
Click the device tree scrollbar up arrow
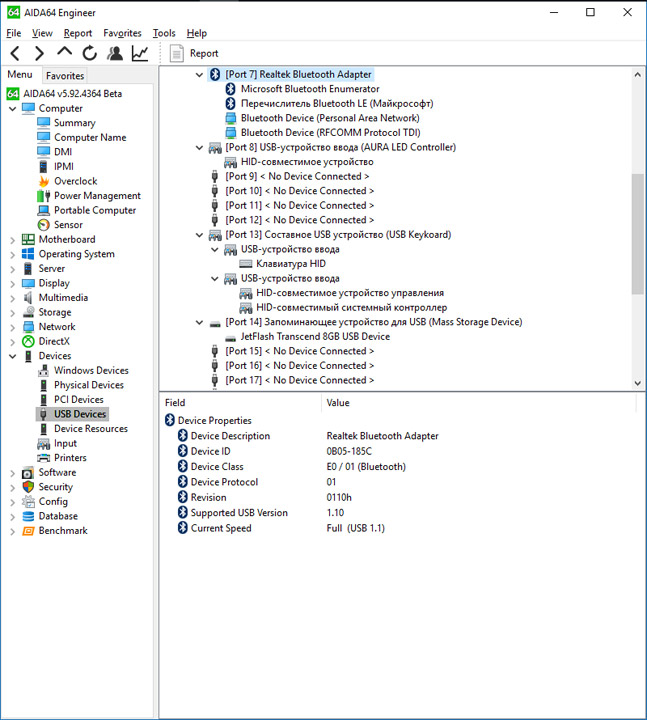pos(637,74)
